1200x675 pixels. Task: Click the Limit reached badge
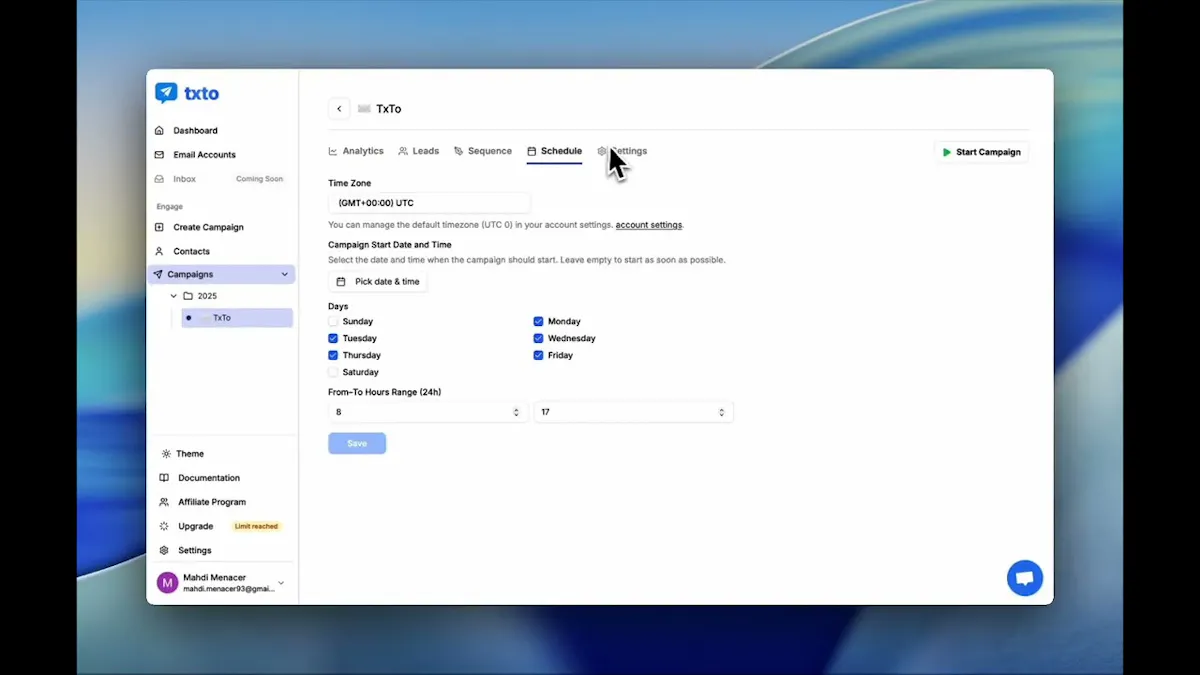click(256, 526)
